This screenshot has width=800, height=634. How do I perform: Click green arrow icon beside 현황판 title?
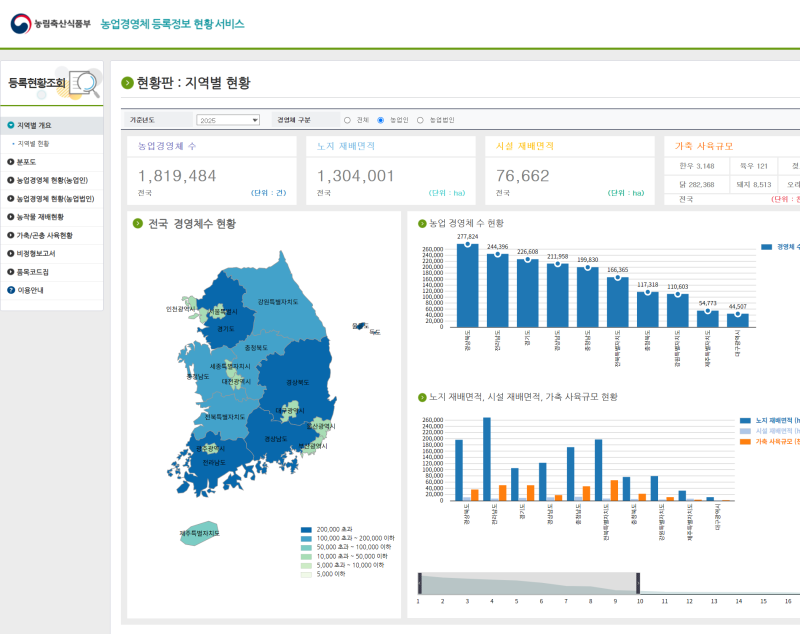pyautogui.click(x=127, y=83)
